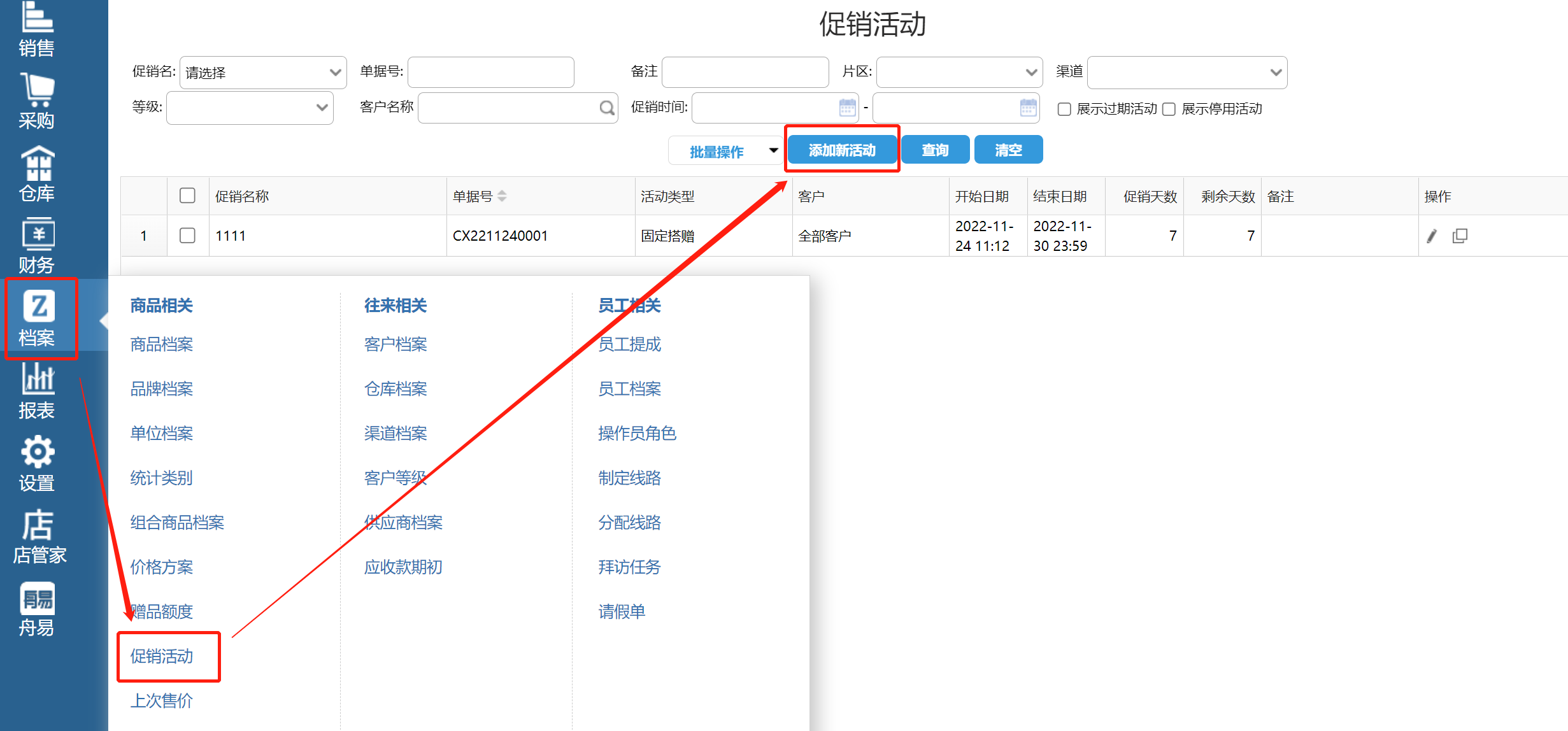
Task: Open 员工档案 menu entry
Action: [630, 389]
